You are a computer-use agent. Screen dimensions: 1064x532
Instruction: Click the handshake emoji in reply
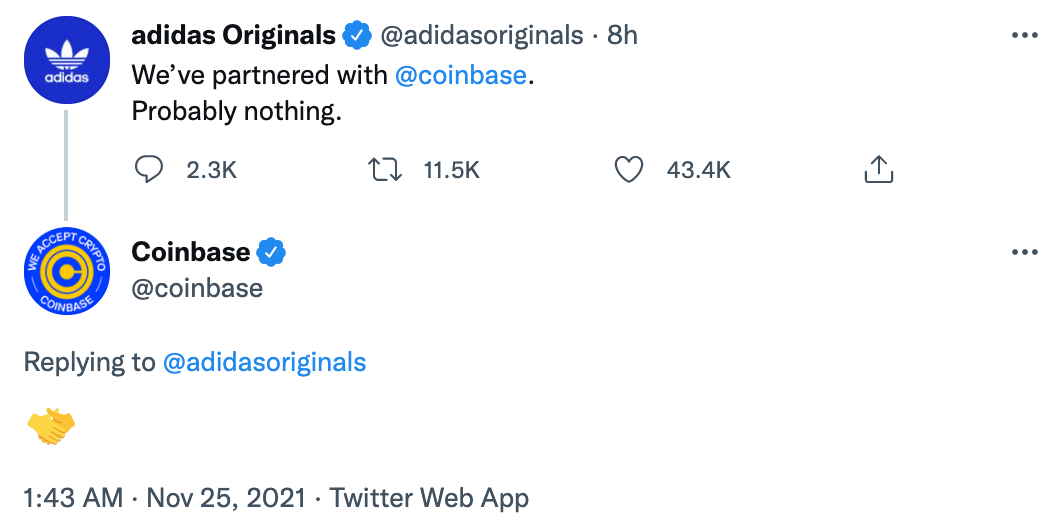pyautogui.click(x=51, y=427)
